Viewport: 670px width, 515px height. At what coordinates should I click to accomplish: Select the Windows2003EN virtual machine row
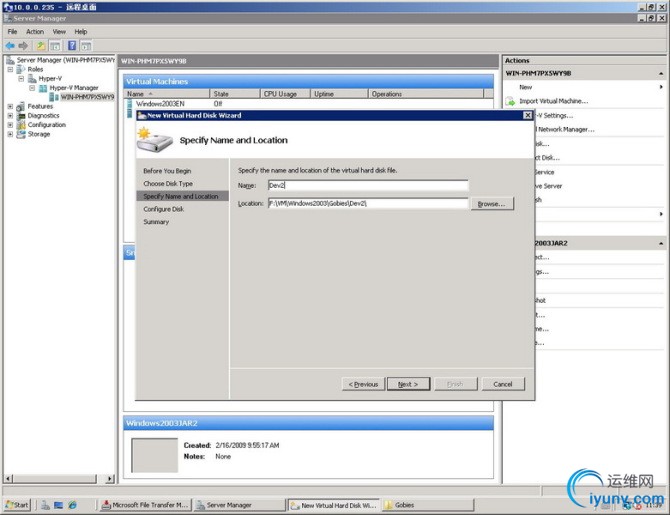309,104
